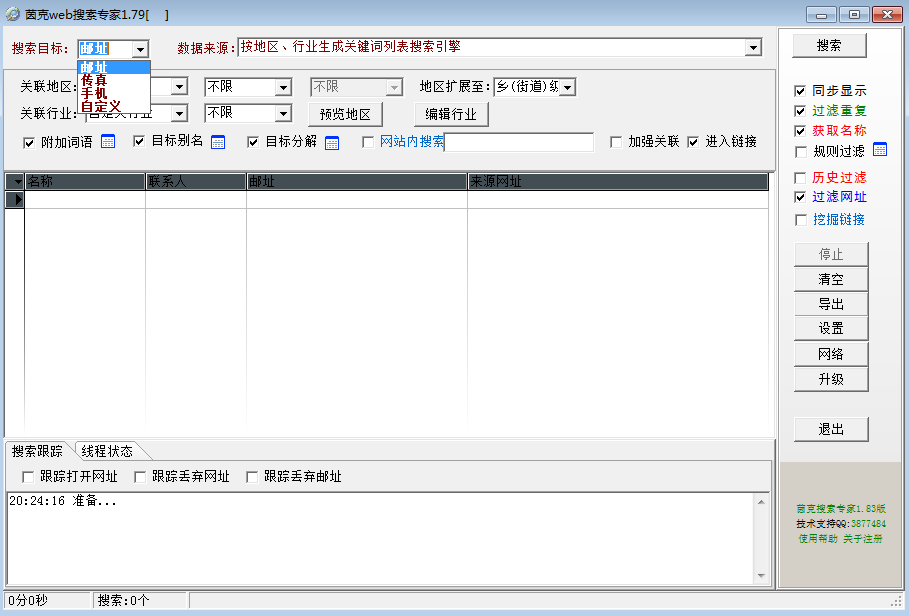Click the 清空 button
Image resolution: width=909 pixels, height=616 pixels.
[831, 279]
